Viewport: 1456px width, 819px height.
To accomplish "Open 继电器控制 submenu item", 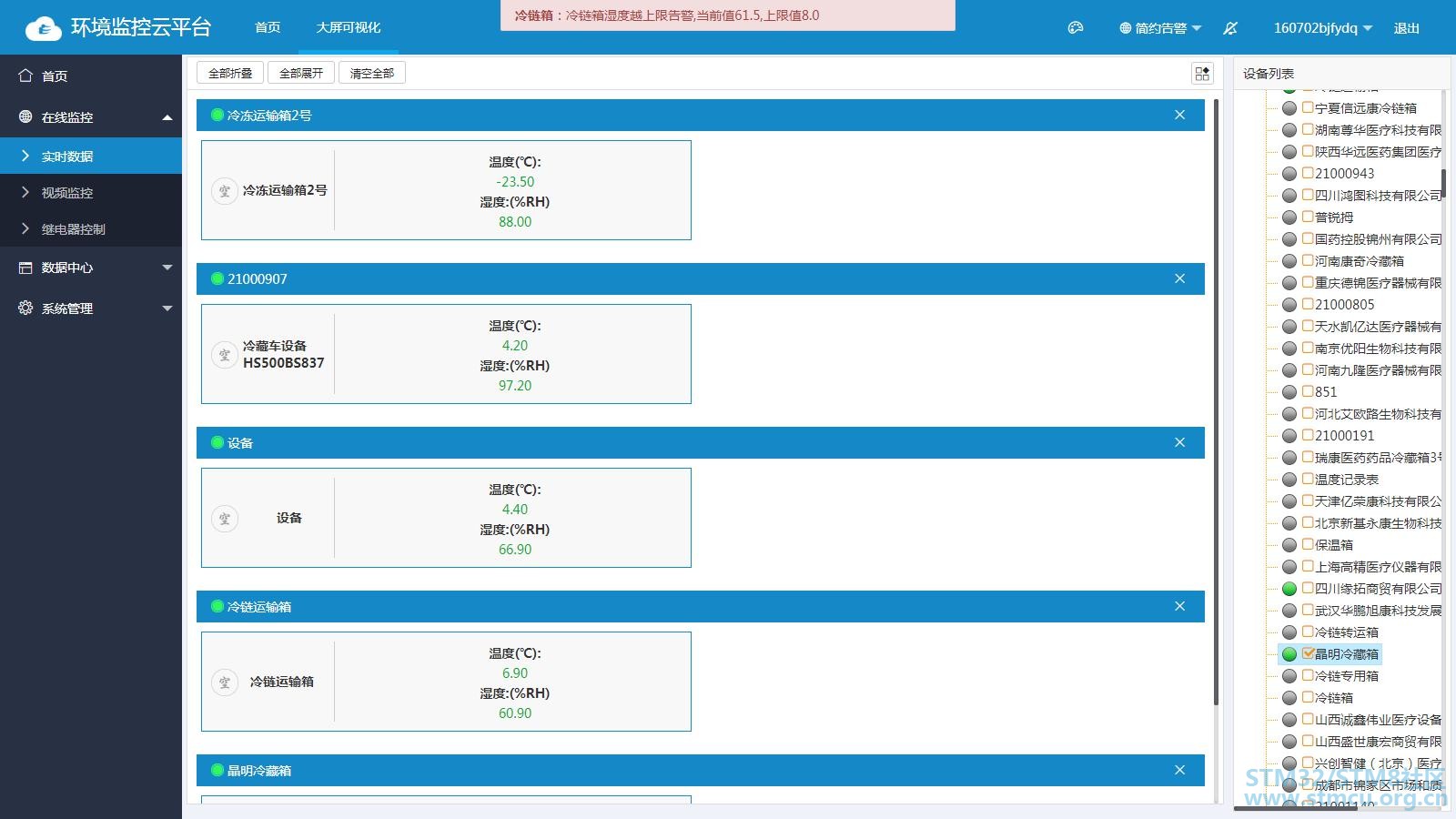I will click(x=91, y=228).
